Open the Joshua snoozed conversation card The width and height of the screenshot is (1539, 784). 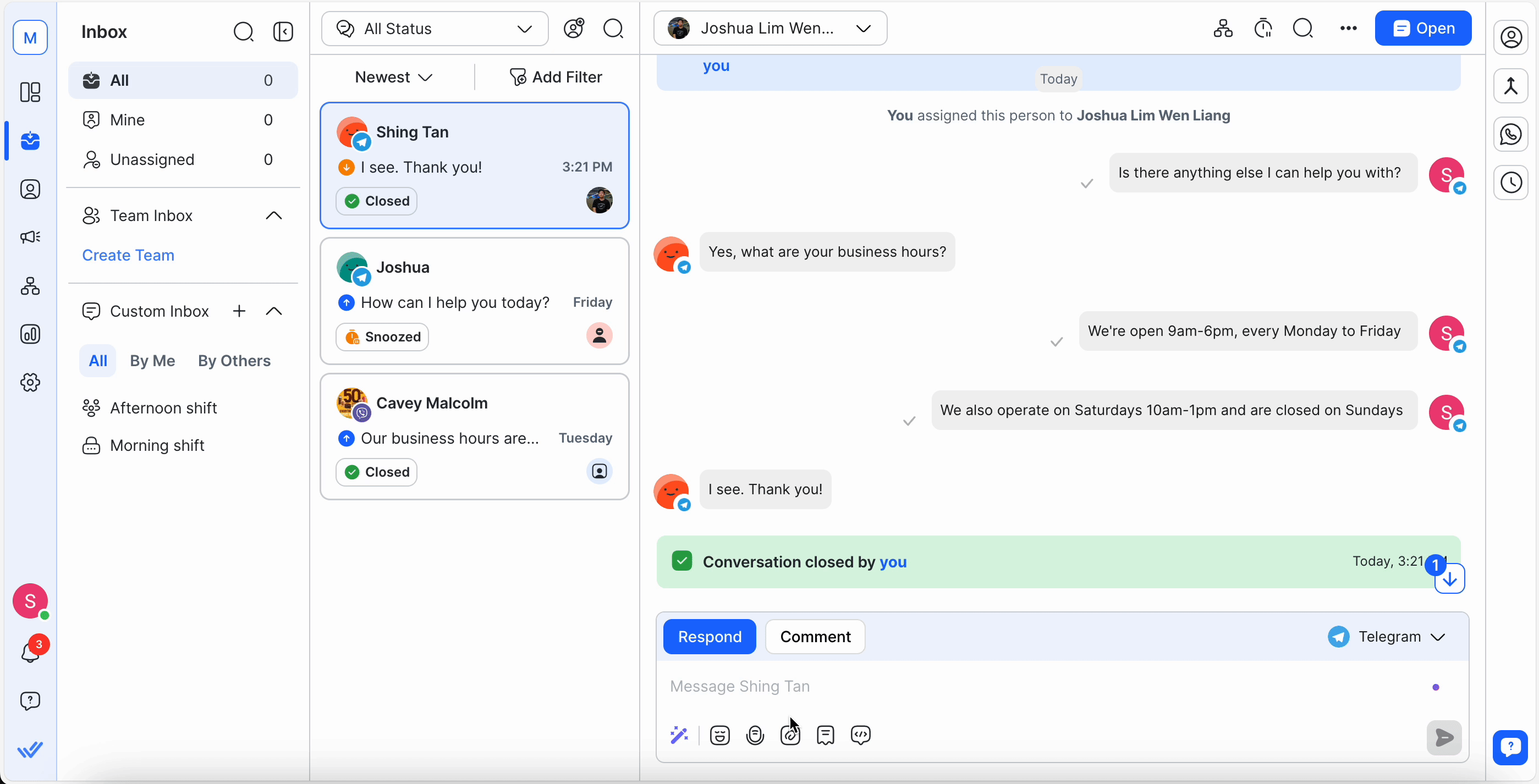pos(474,301)
